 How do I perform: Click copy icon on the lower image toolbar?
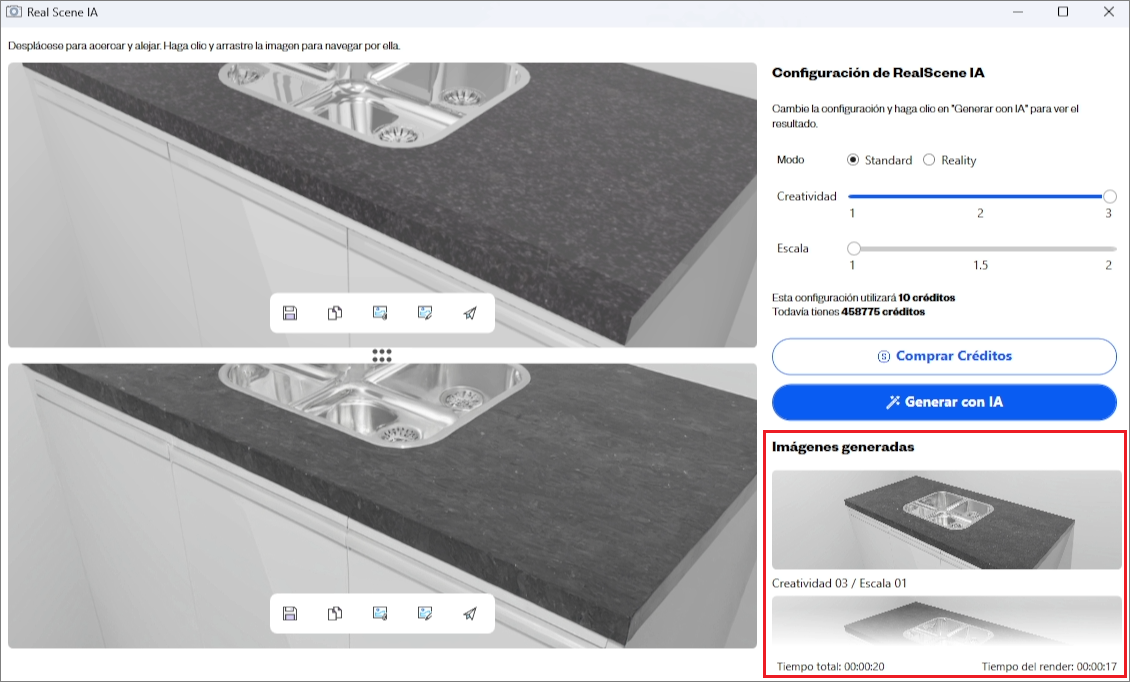(335, 613)
